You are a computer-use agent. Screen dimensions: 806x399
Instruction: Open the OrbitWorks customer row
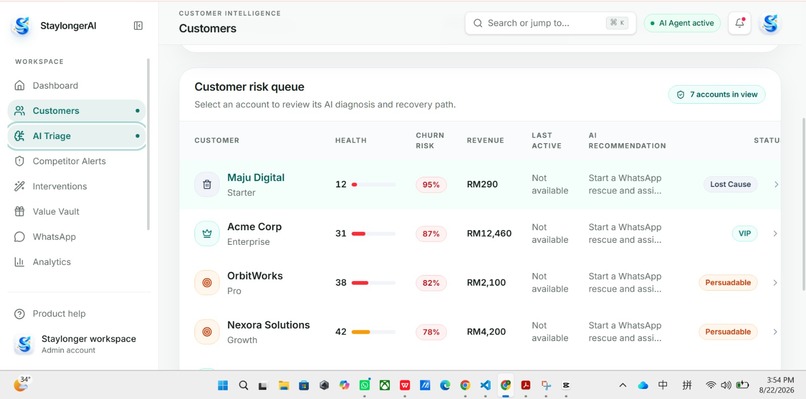[x=480, y=283]
